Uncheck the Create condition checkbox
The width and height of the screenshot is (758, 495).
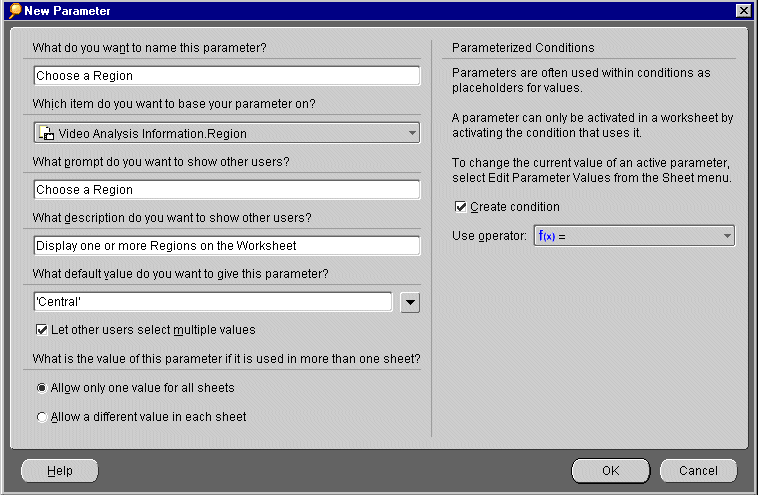tap(460, 207)
